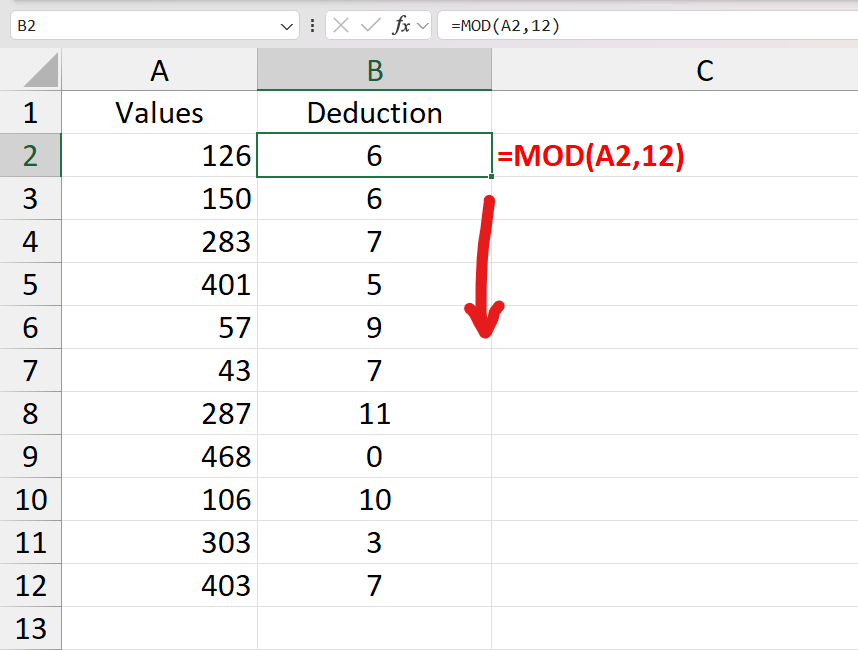Select Deduction cell beside 283

pyautogui.click(x=374, y=241)
